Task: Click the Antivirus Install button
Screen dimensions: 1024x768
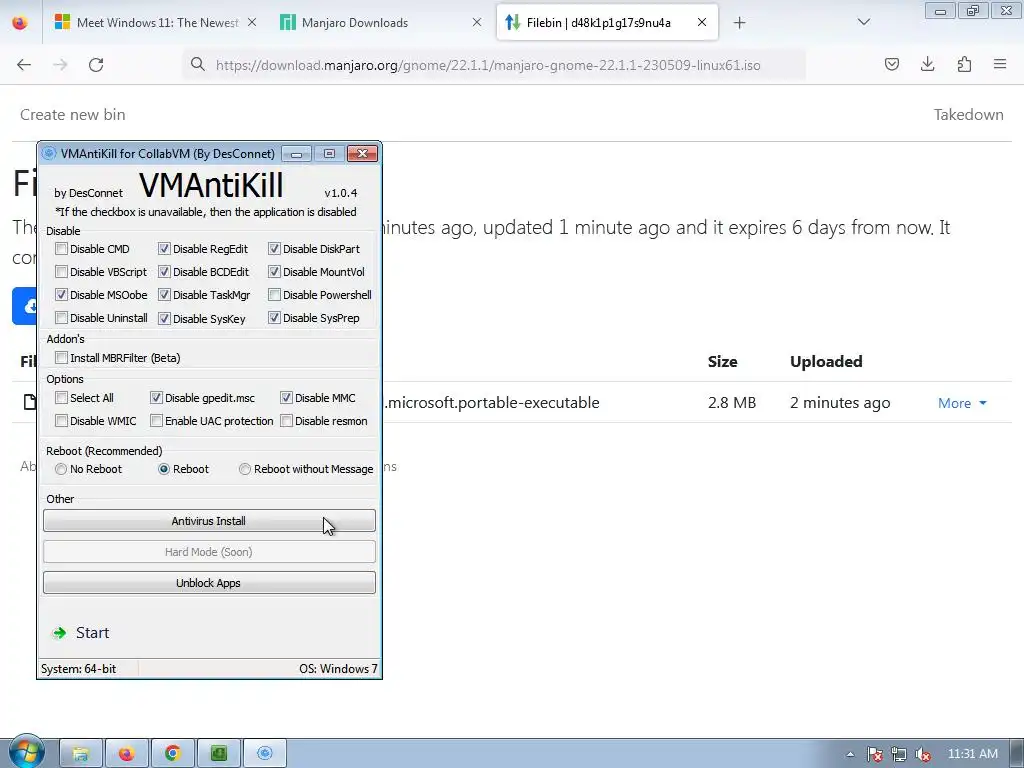Action: point(209,521)
